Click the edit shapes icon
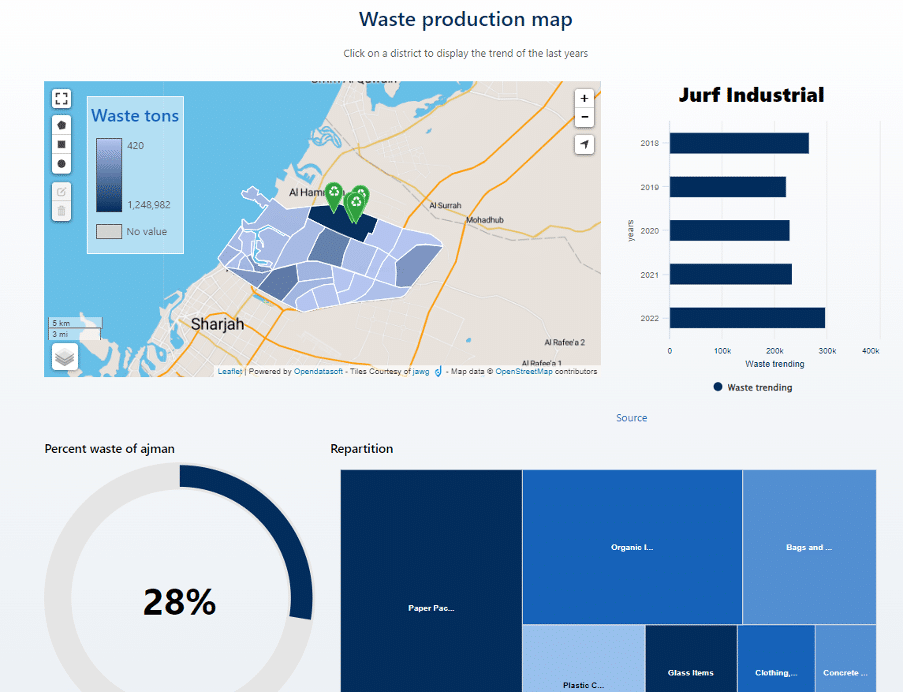Screen dimensions: 904x692 (62, 192)
